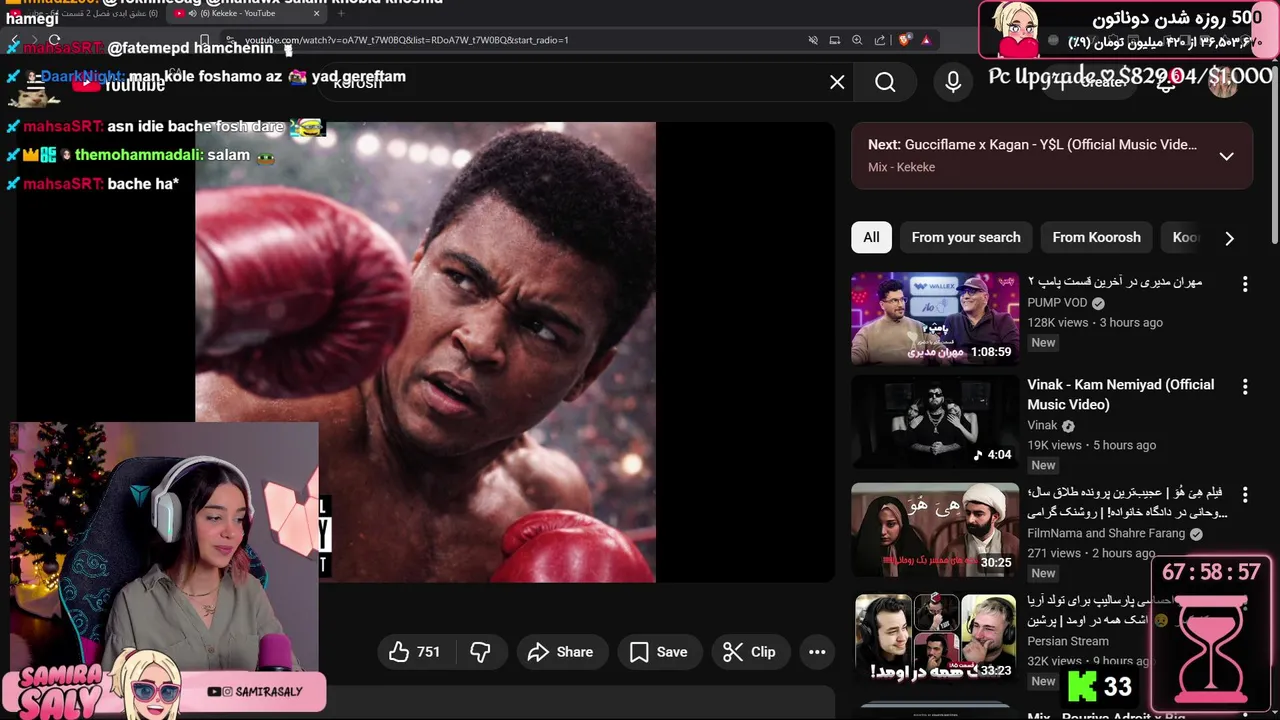Select the From Koorosh chip
The image size is (1280, 720).
[1096, 237]
